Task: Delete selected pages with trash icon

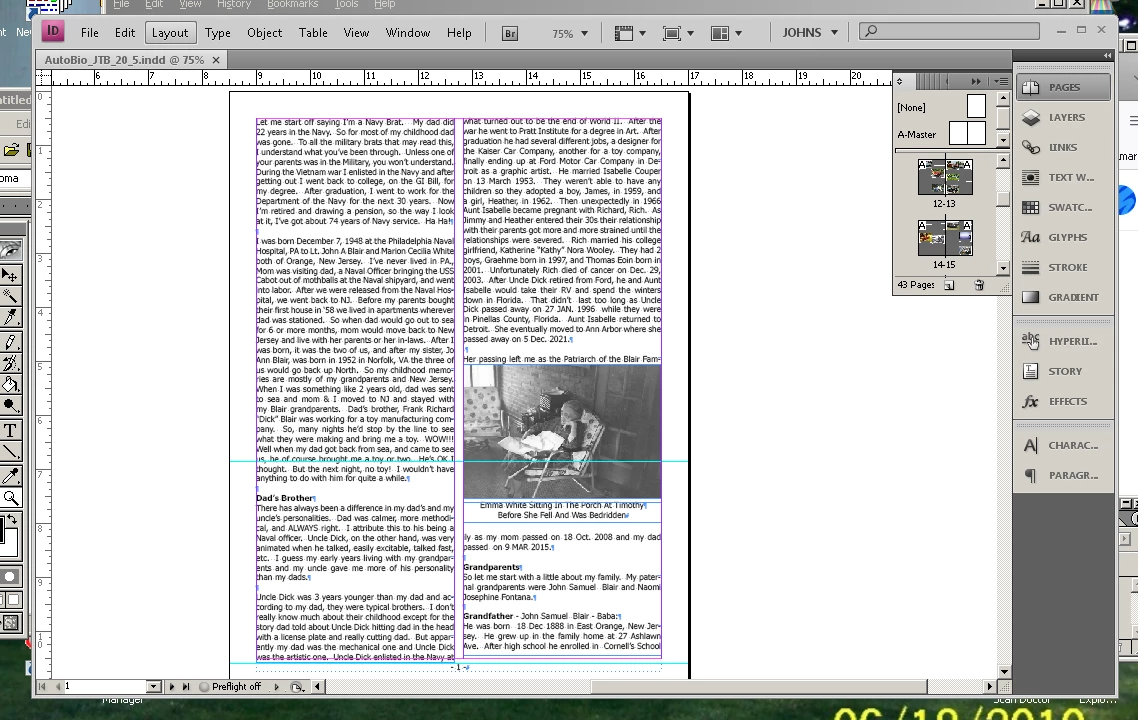Action: 979,285
